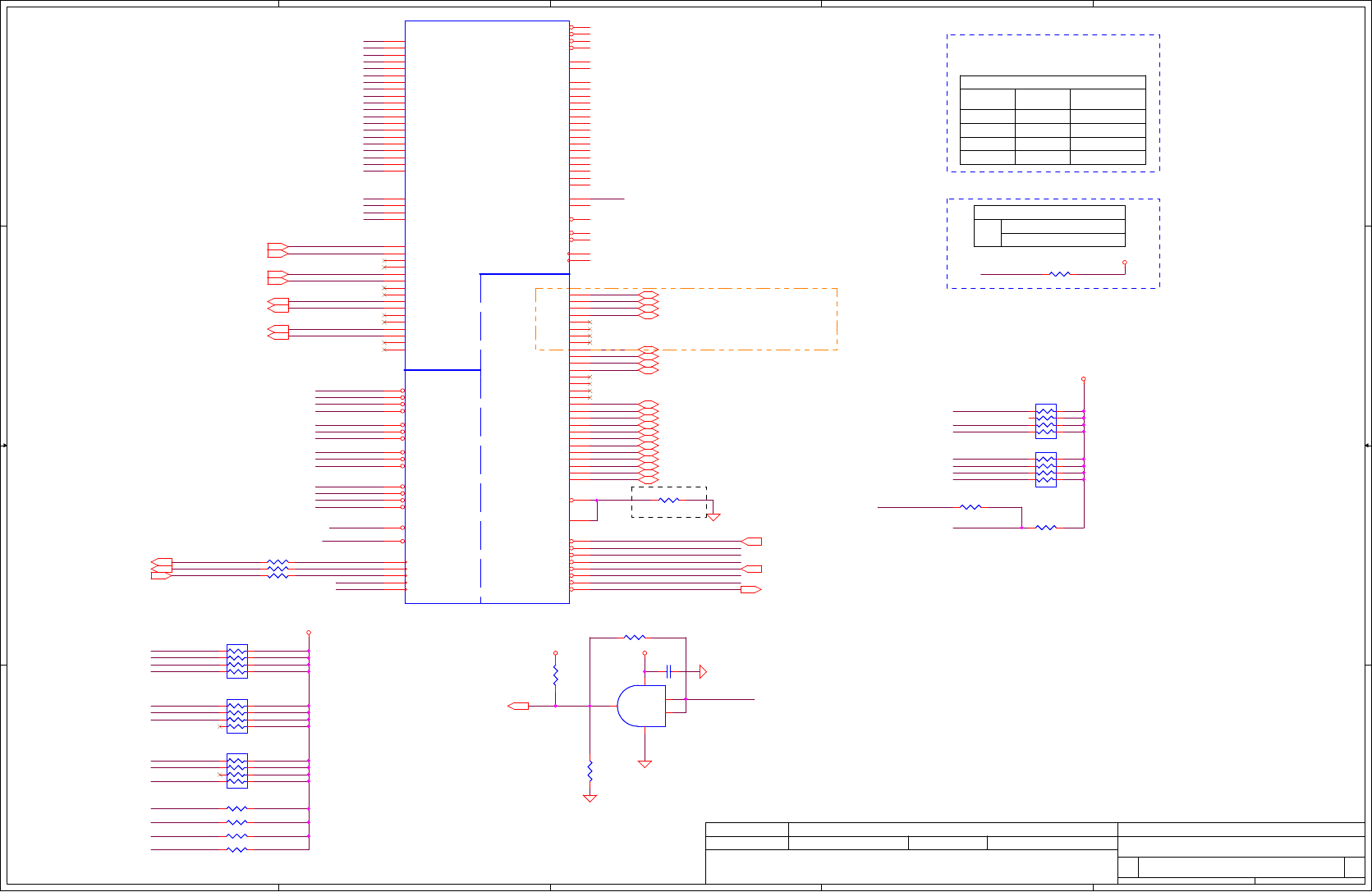Select the feedback resistor above the AND gate

tap(635, 637)
